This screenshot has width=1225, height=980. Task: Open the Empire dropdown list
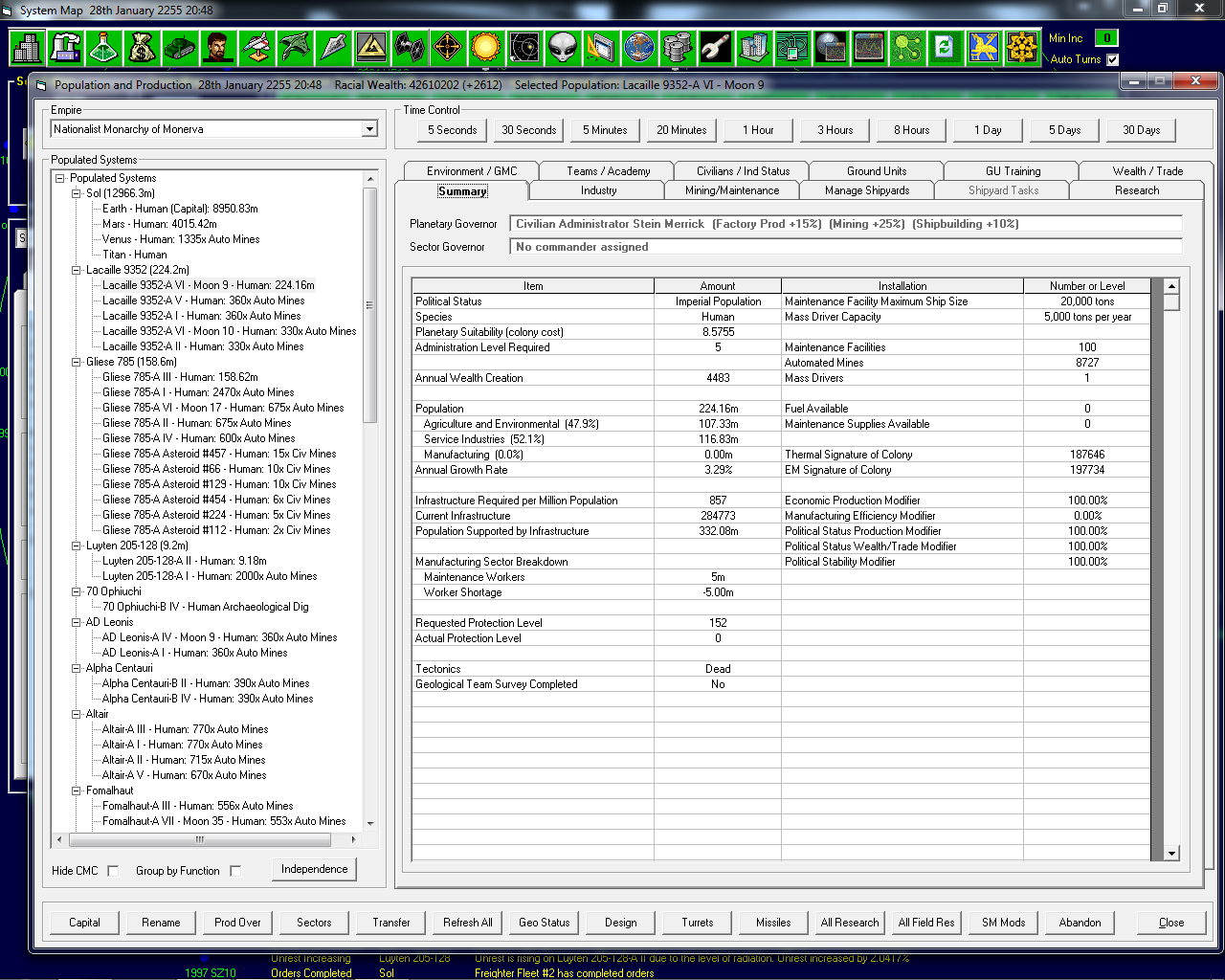[x=369, y=129]
